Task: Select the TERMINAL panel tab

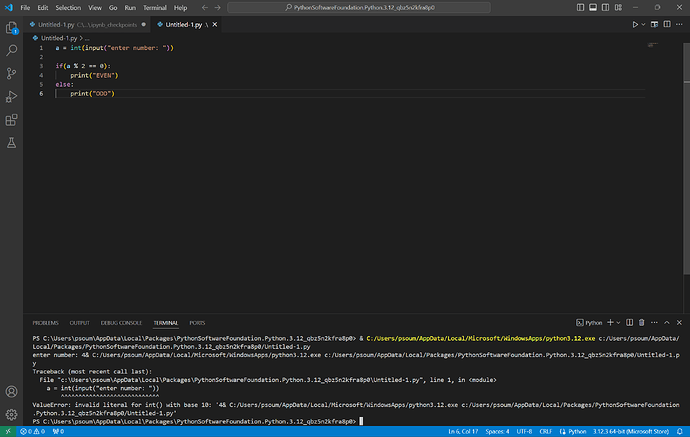Action: coord(165,323)
